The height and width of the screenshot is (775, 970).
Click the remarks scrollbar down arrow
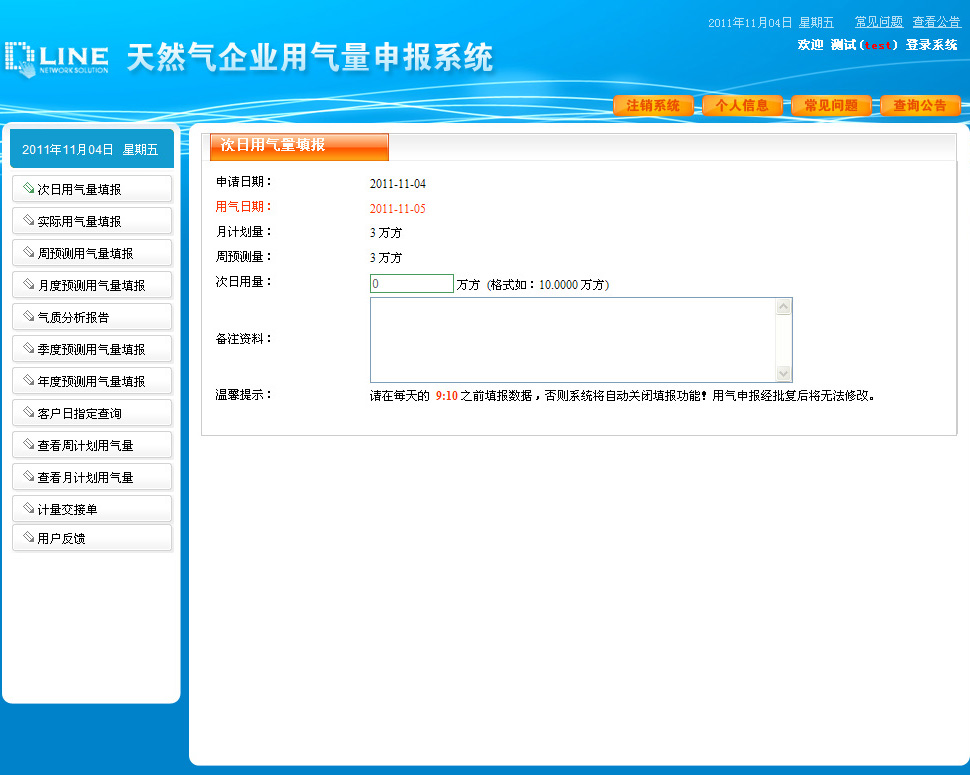[783, 373]
